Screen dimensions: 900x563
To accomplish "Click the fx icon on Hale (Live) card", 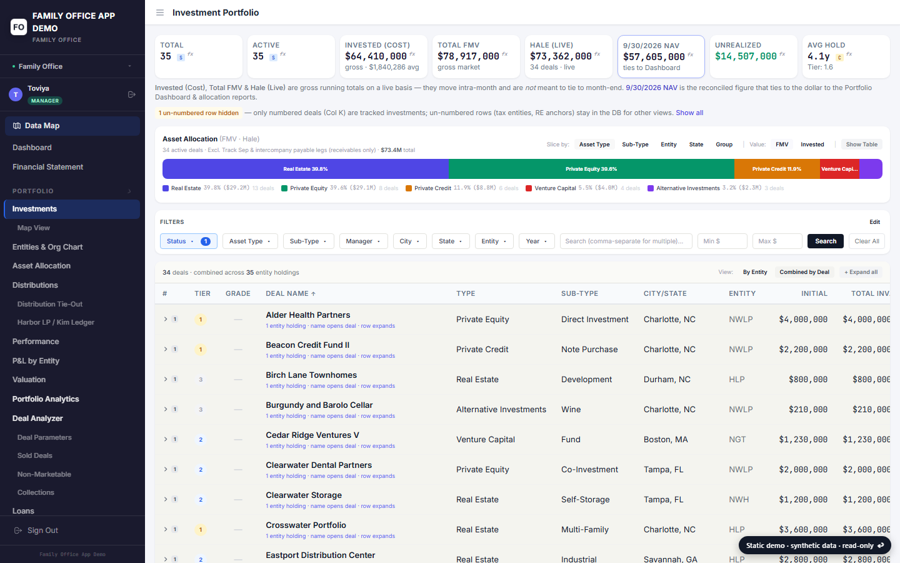I will [x=597, y=55].
